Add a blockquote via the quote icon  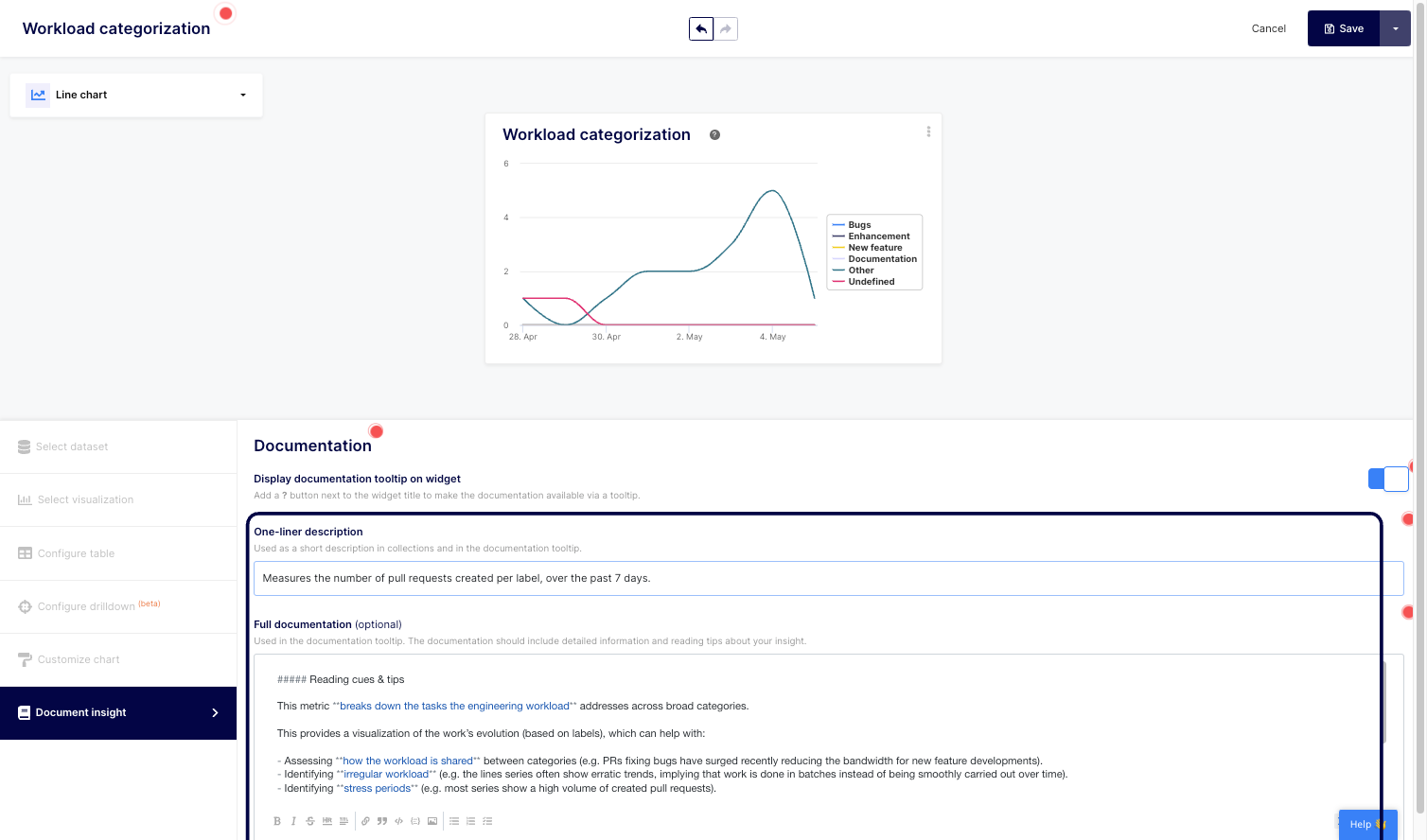coord(382,821)
